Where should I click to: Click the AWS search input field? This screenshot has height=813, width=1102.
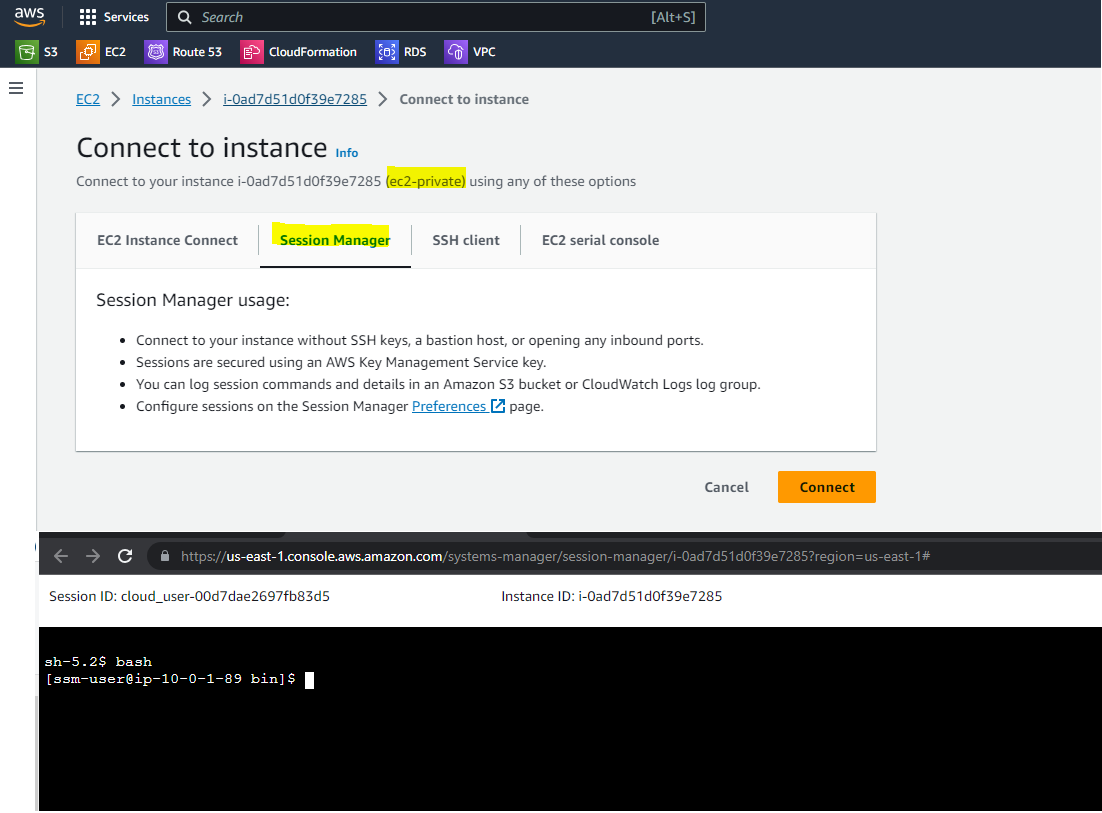pos(420,17)
